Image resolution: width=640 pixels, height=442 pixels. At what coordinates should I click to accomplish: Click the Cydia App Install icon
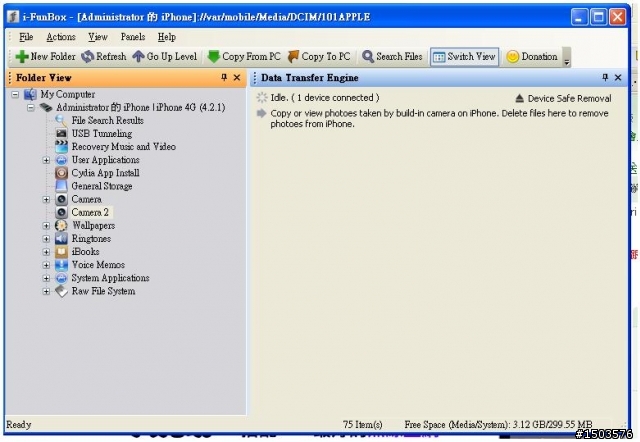[61, 173]
